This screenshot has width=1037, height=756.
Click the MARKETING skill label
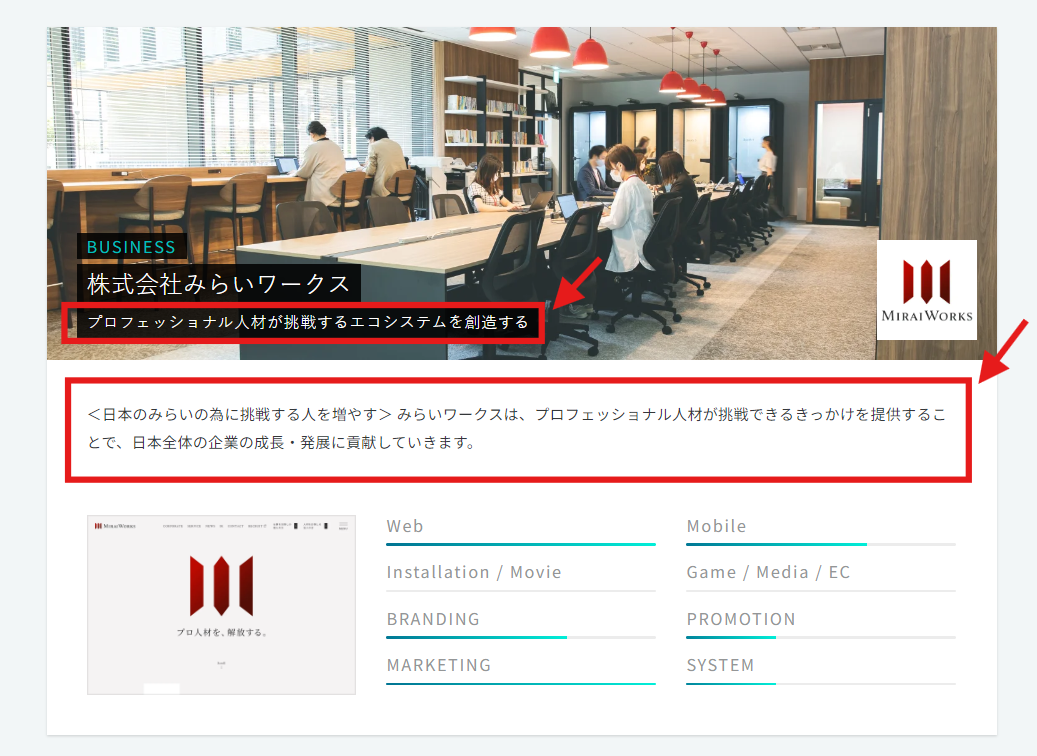(439, 665)
